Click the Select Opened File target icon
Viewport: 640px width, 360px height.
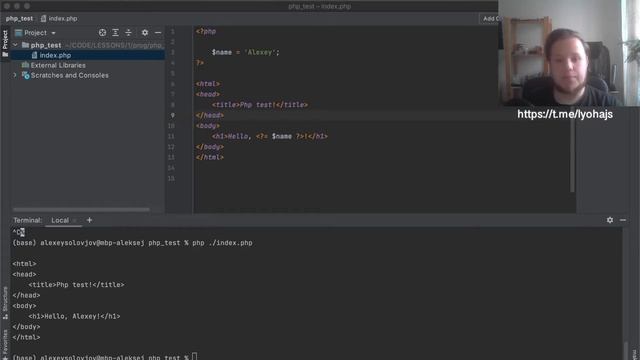(x=102, y=33)
